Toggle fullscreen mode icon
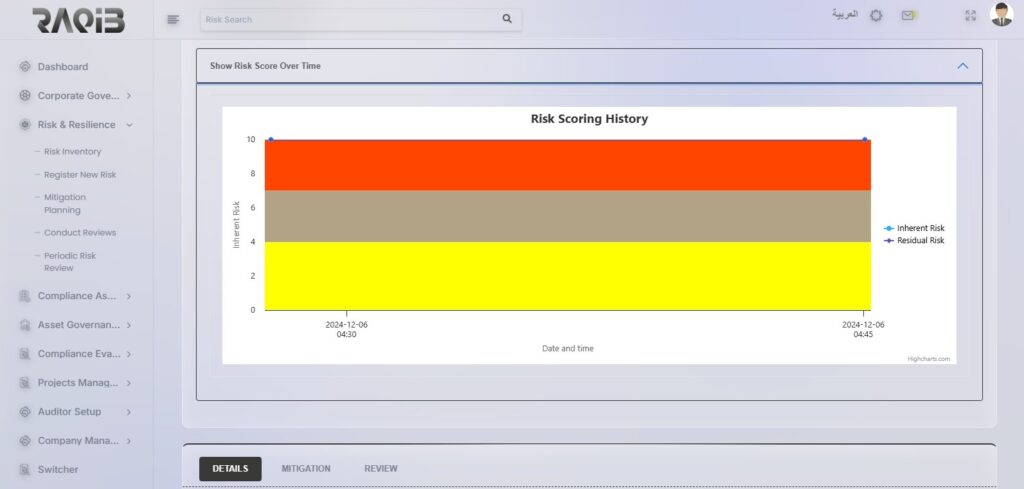The image size is (1024, 489). pos(969,16)
